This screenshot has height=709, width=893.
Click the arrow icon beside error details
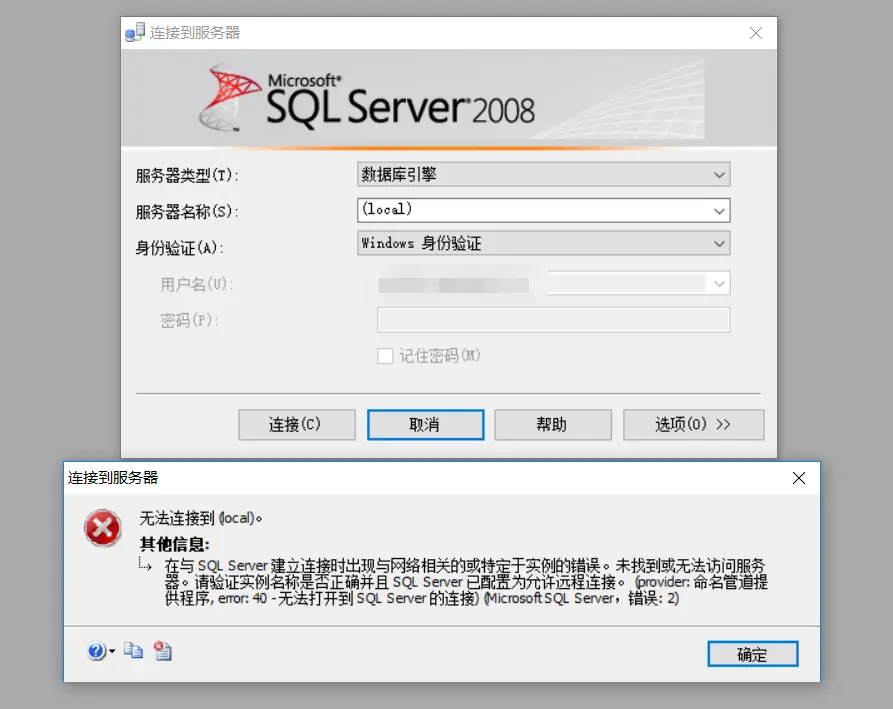pyautogui.click(x=145, y=564)
